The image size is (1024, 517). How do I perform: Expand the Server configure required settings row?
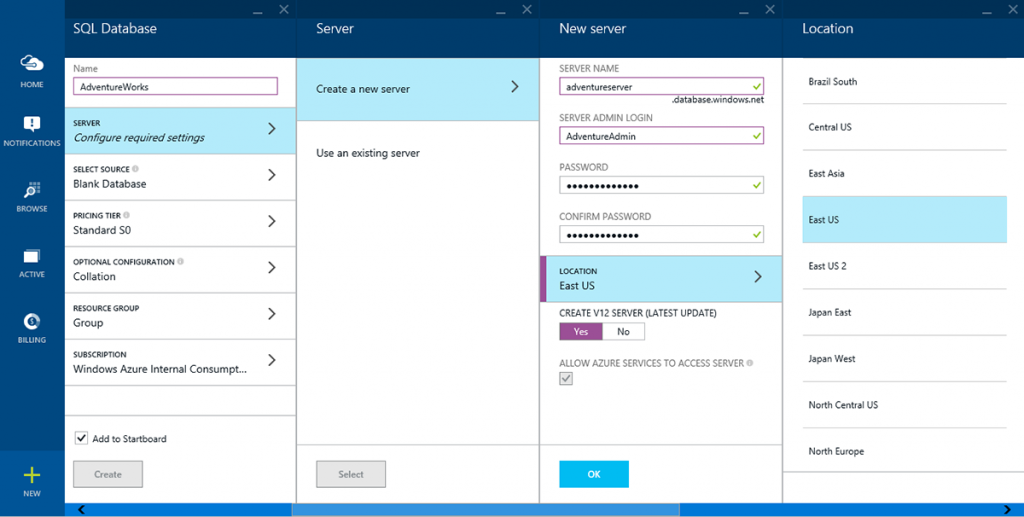[x=180, y=131]
